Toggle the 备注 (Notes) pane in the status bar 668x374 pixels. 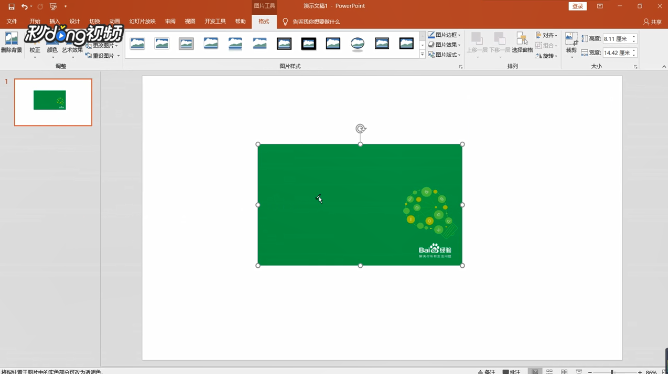(487, 371)
